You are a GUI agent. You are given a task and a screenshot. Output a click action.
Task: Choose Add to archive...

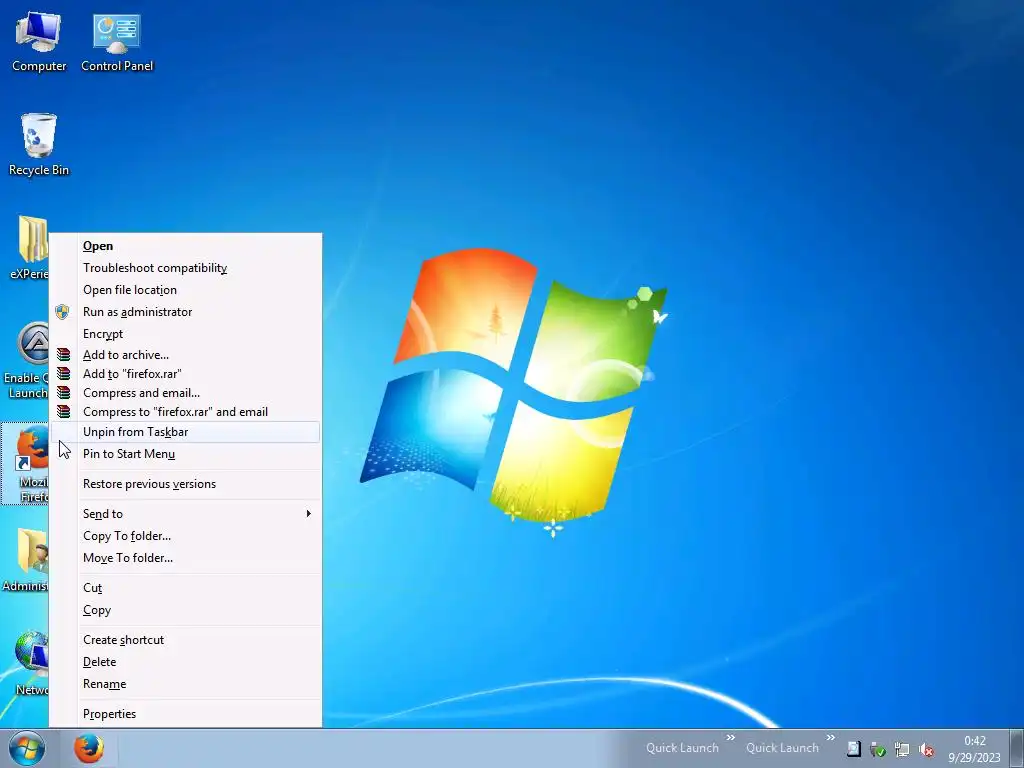point(185,355)
